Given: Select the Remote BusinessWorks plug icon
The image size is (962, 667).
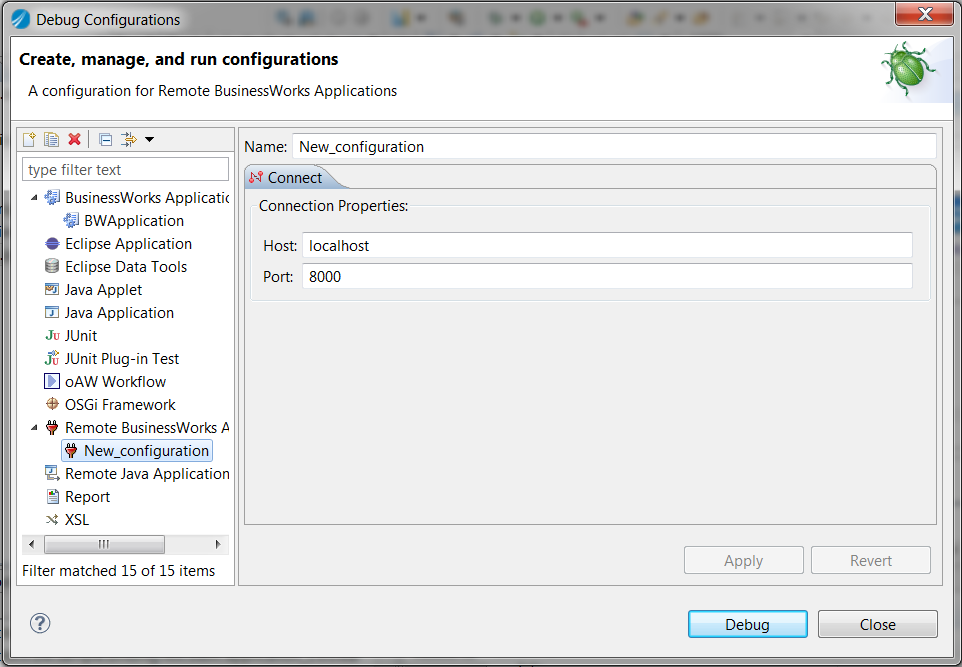Looking at the screenshot, I should coord(52,428).
